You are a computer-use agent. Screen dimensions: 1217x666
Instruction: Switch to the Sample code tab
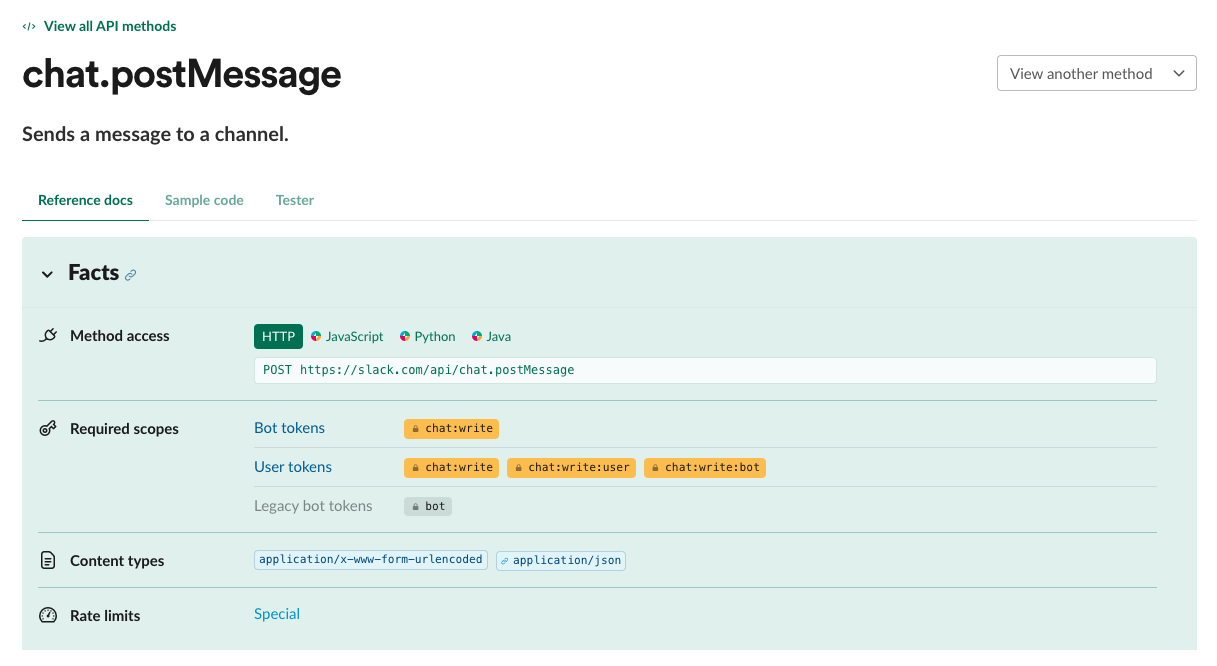point(204,200)
